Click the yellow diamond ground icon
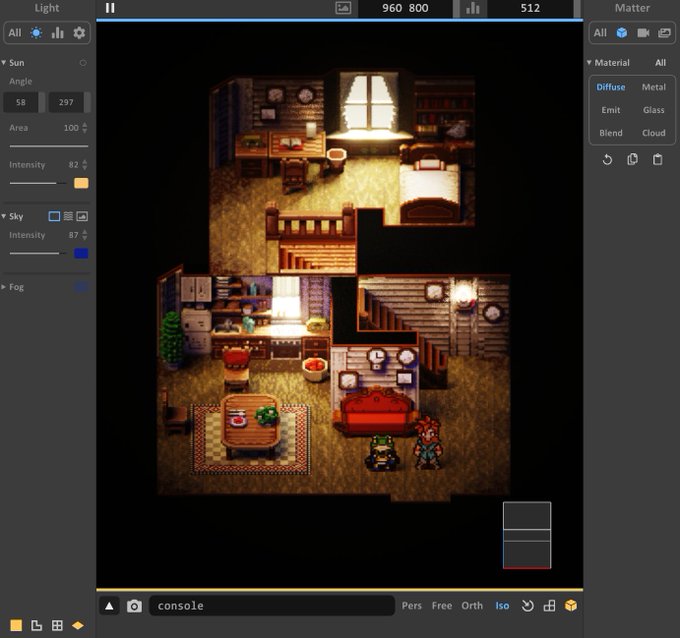The image size is (680, 638). point(78,625)
